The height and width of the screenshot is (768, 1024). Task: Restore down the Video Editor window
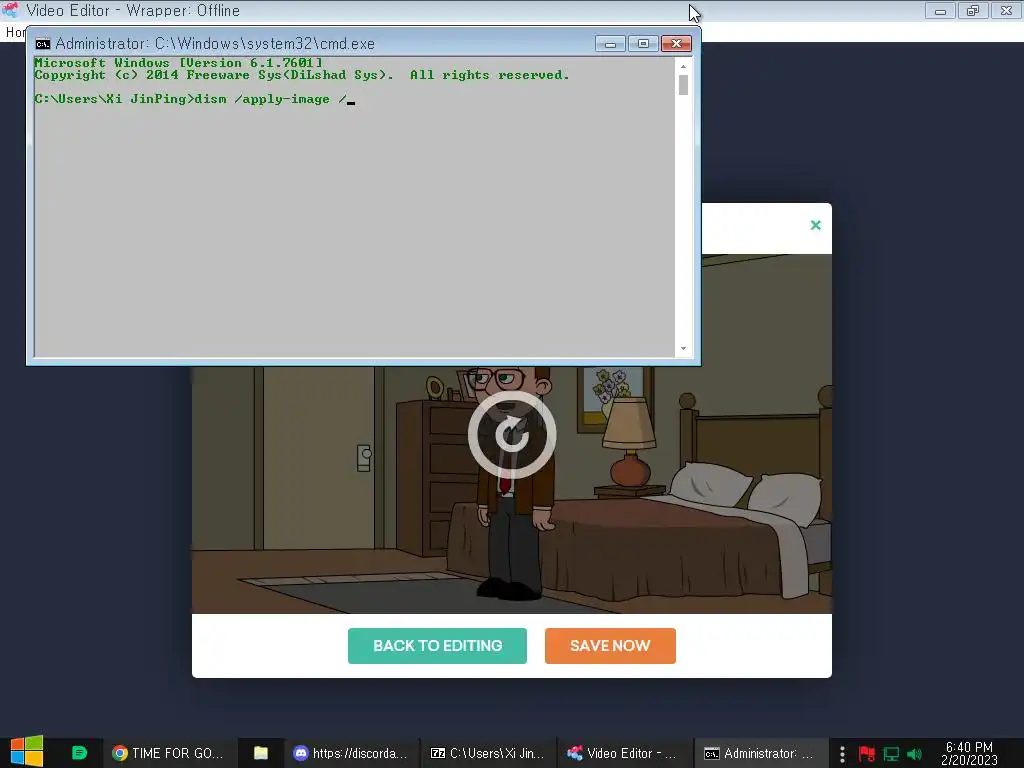(973, 11)
